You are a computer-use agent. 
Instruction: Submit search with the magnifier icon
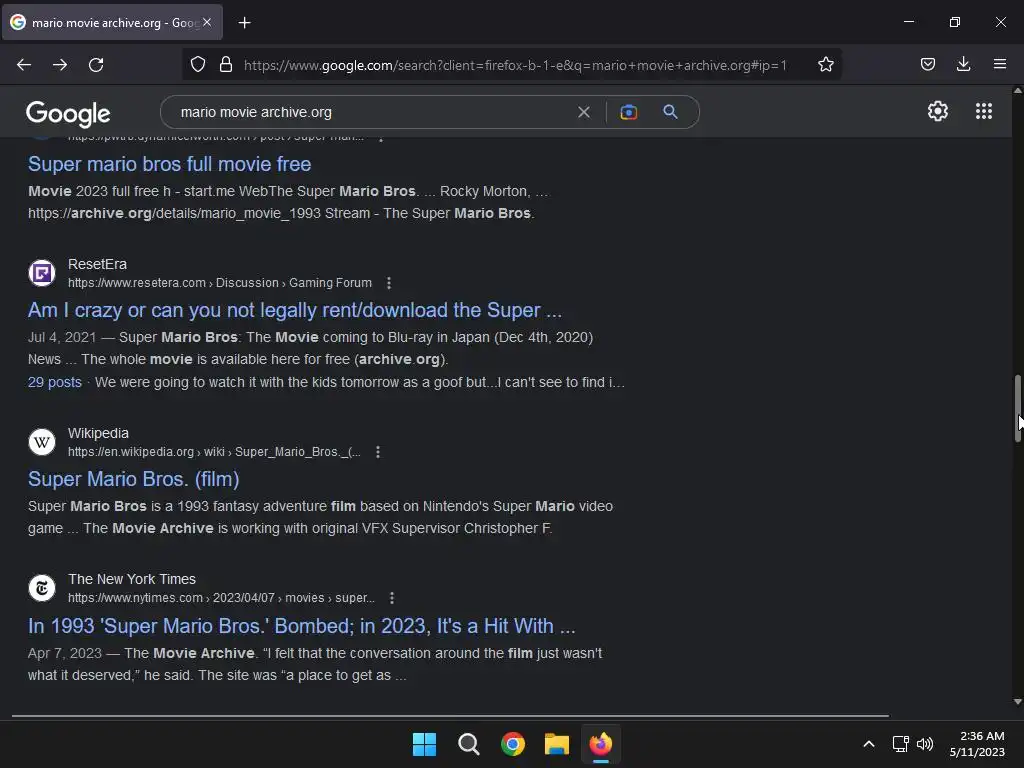point(670,112)
